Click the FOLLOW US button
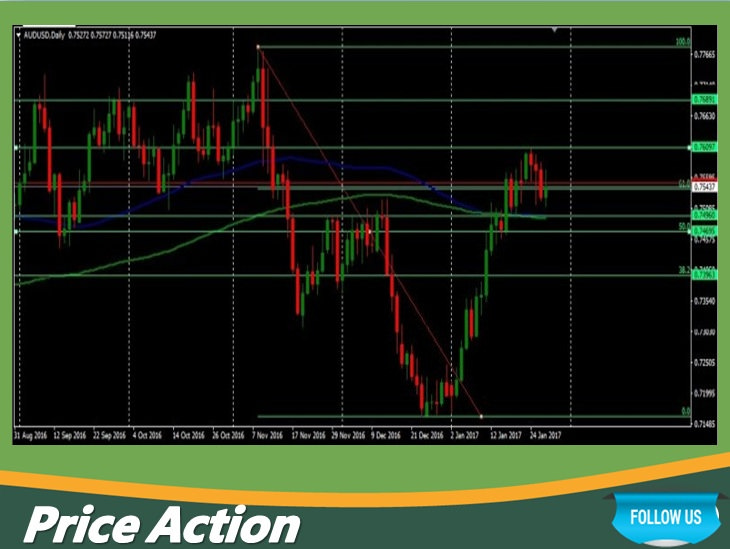 coord(664,518)
